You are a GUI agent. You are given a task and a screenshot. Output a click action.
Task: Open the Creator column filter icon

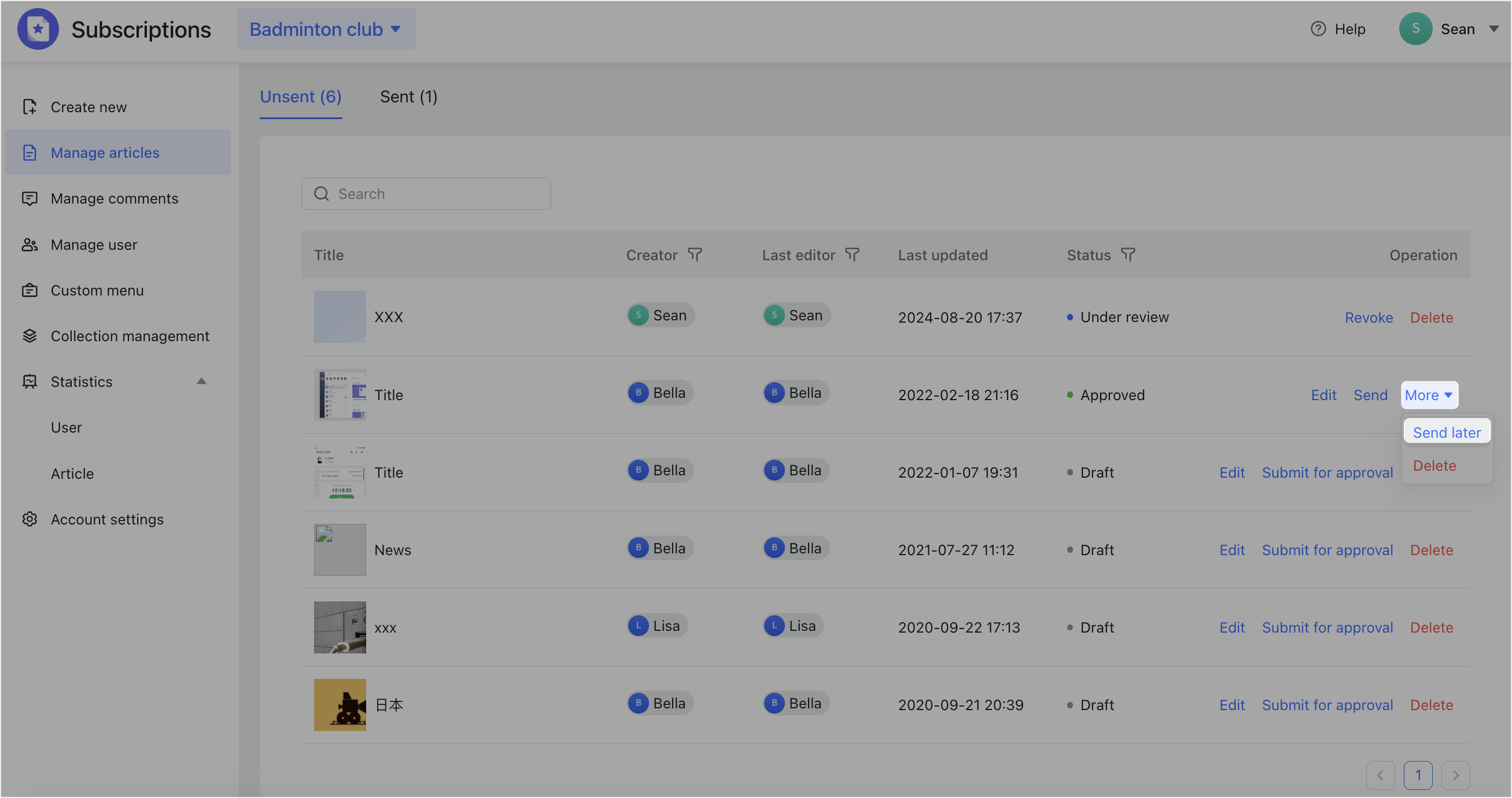[x=695, y=254]
